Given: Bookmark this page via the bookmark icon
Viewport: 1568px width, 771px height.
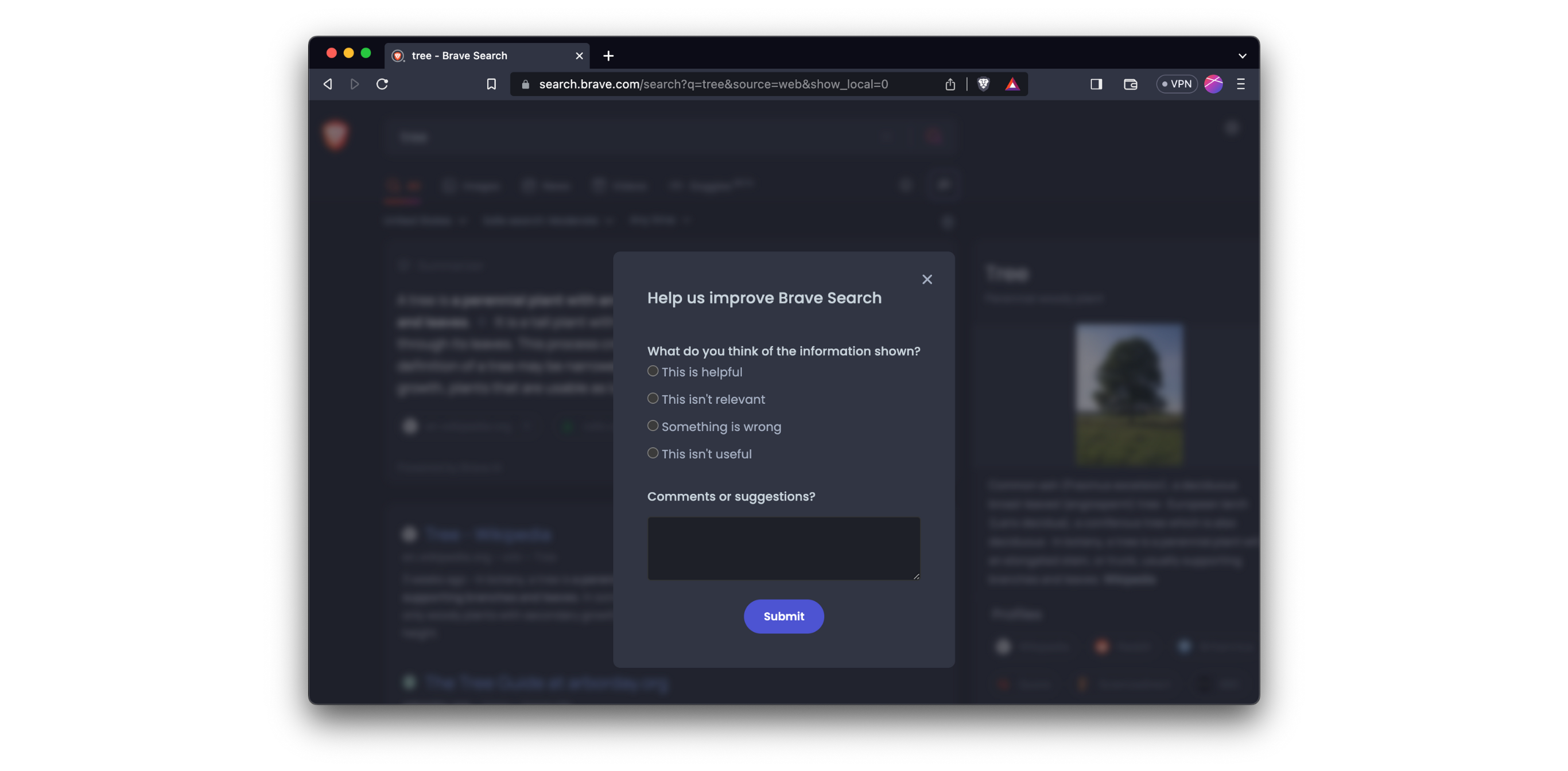Looking at the screenshot, I should pos(491,84).
